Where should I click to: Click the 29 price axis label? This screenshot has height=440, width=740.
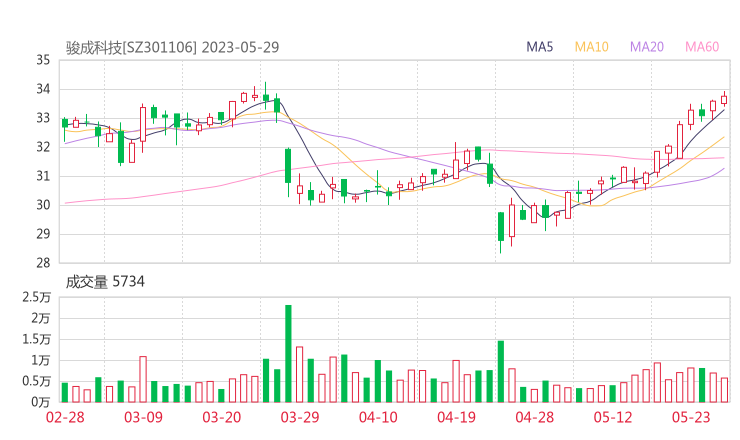[43, 234]
